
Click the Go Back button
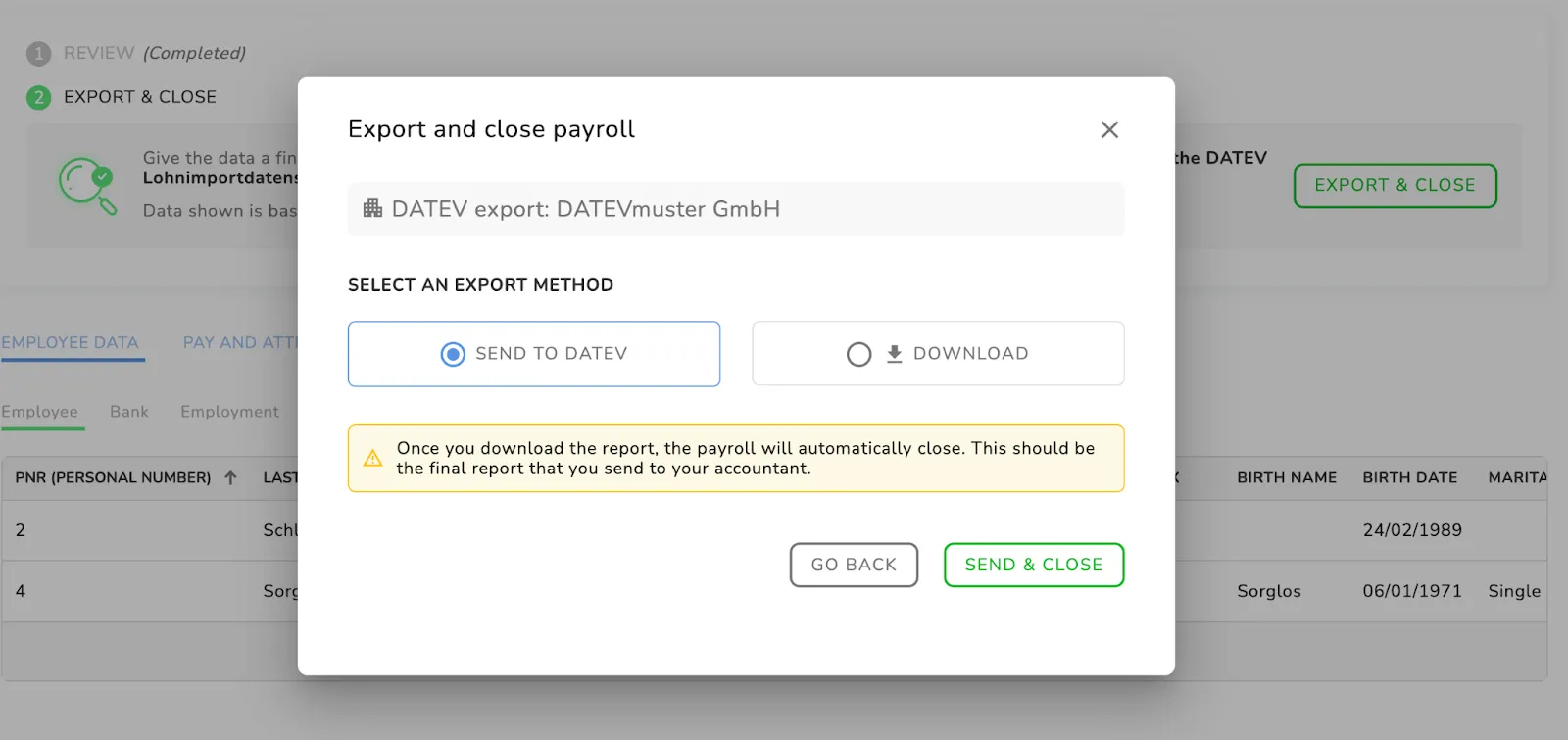(x=854, y=565)
